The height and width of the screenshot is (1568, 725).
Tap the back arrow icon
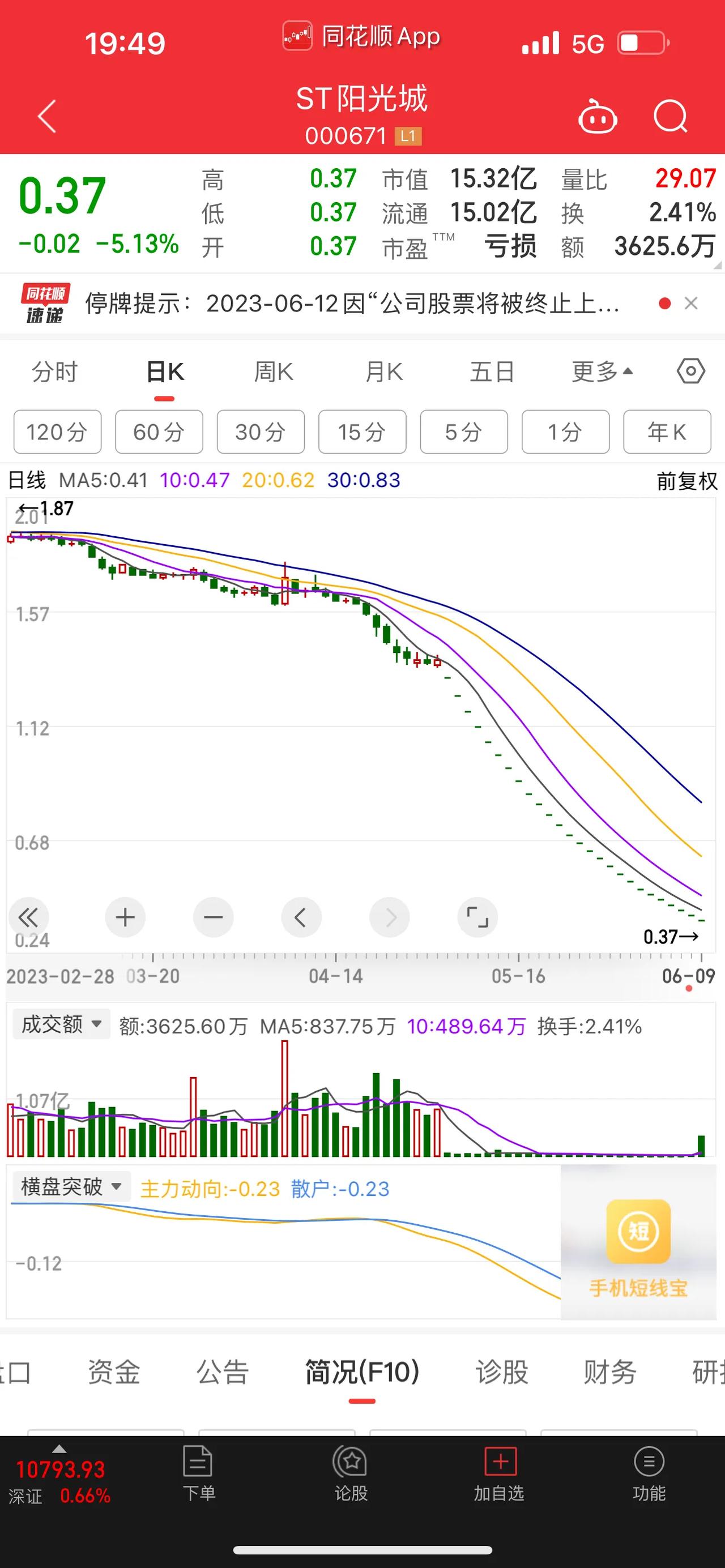pyautogui.click(x=47, y=116)
